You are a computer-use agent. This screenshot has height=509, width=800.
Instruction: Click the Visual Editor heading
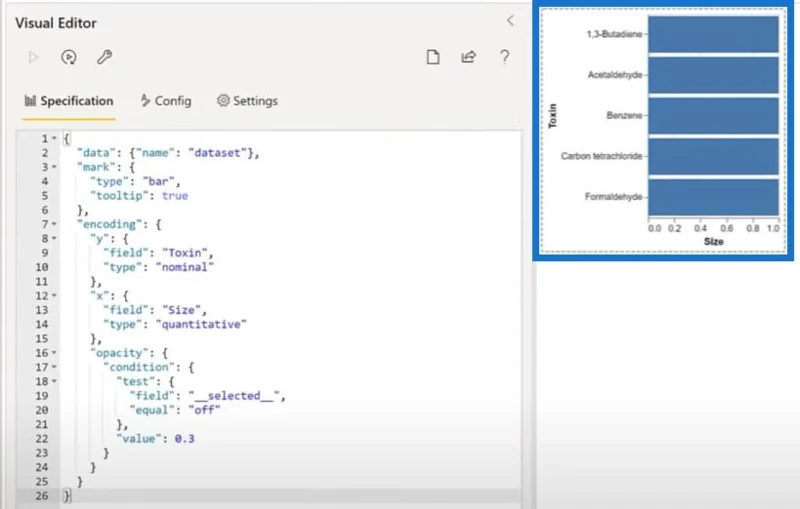click(56, 23)
